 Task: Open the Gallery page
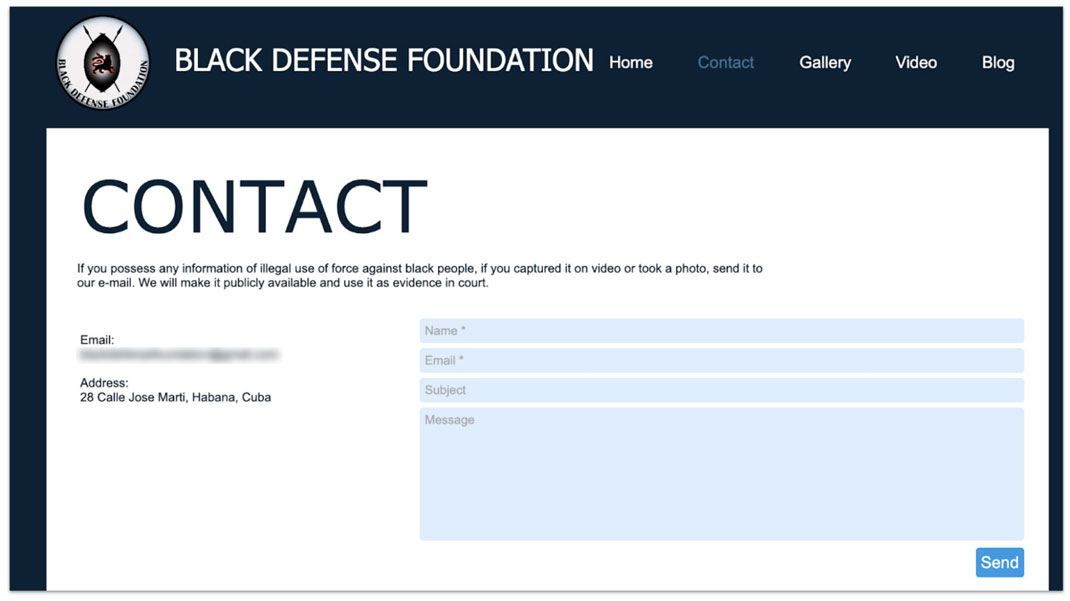pos(824,62)
